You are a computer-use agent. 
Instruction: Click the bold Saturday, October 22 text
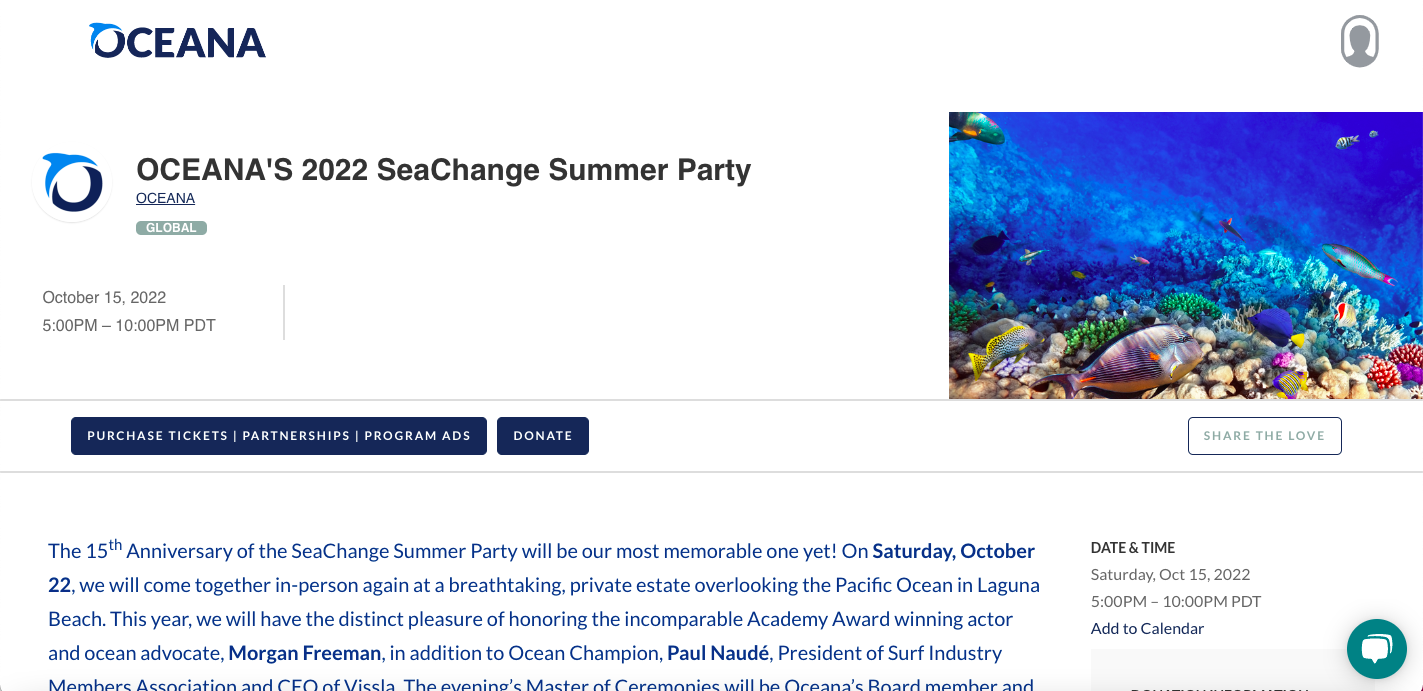[953, 551]
